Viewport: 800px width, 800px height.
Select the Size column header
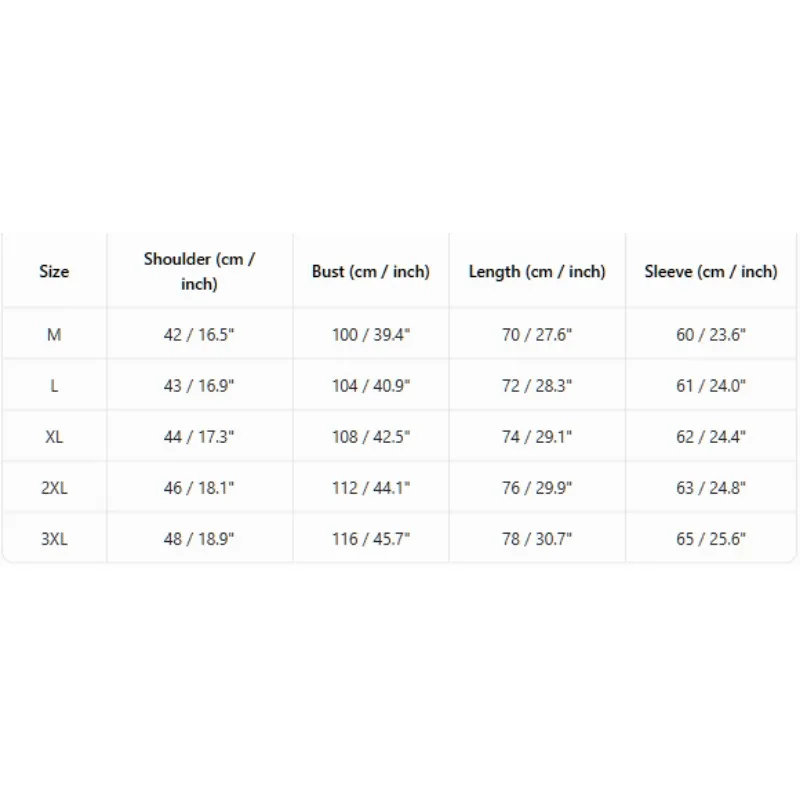[x=54, y=271]
